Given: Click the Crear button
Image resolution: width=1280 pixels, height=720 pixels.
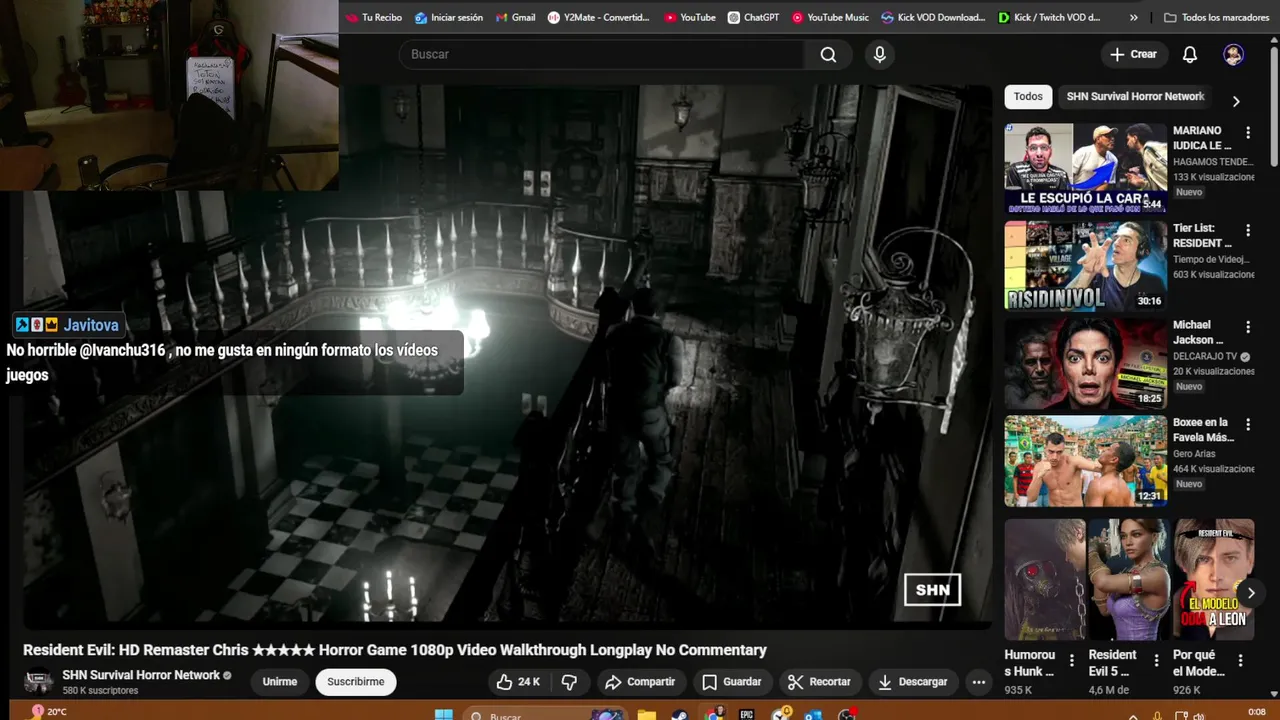Looking at the screenshot, I should coord(1133,55).
